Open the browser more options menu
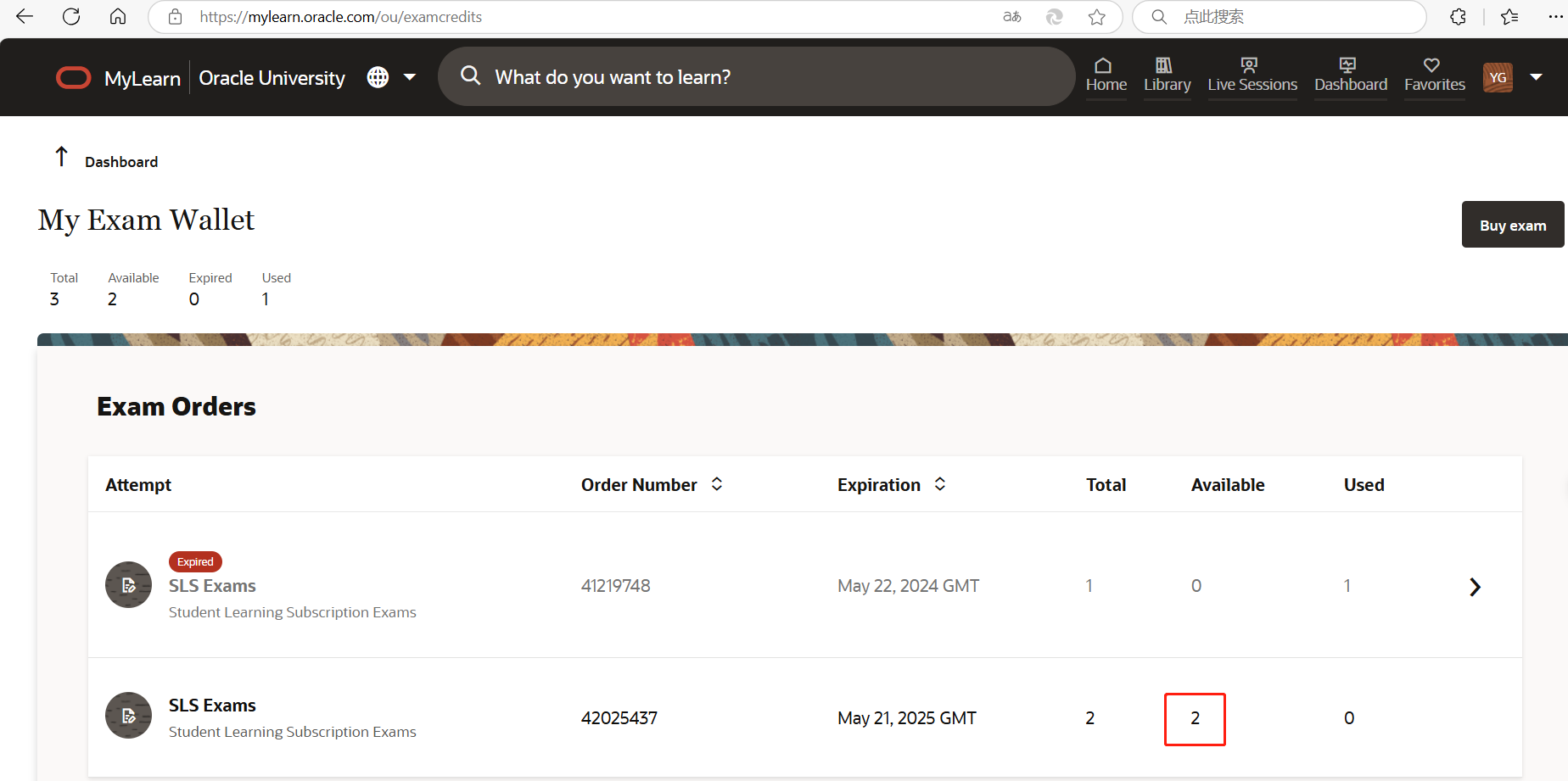This screenshot has width=1568, height=781. pyautogui.click(x=1555, y=17)
